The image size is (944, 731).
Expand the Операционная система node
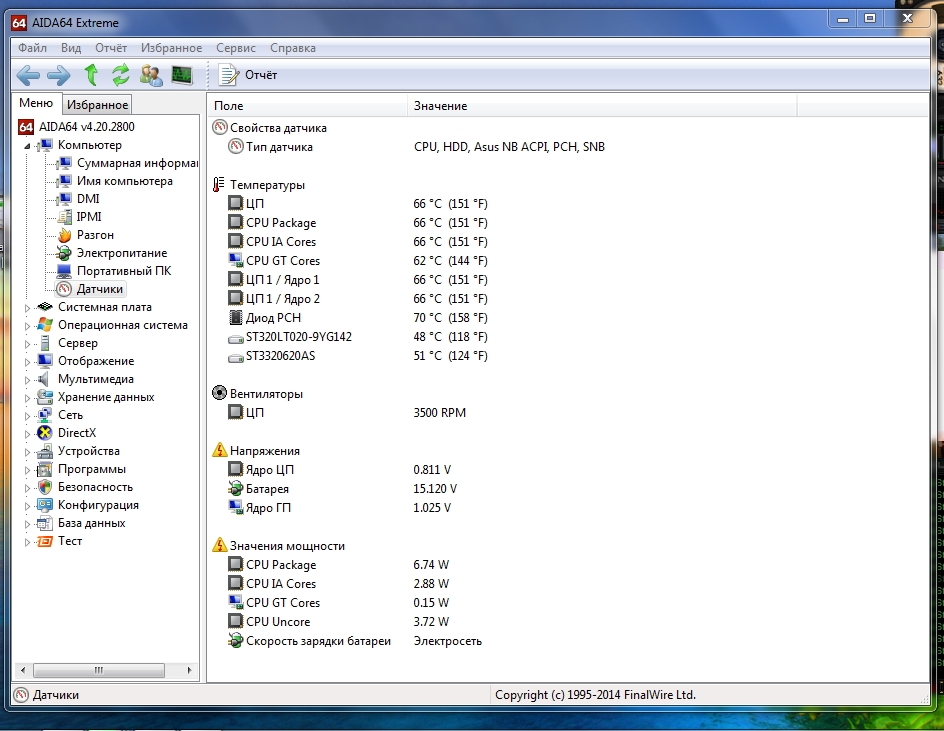point(27,326)
